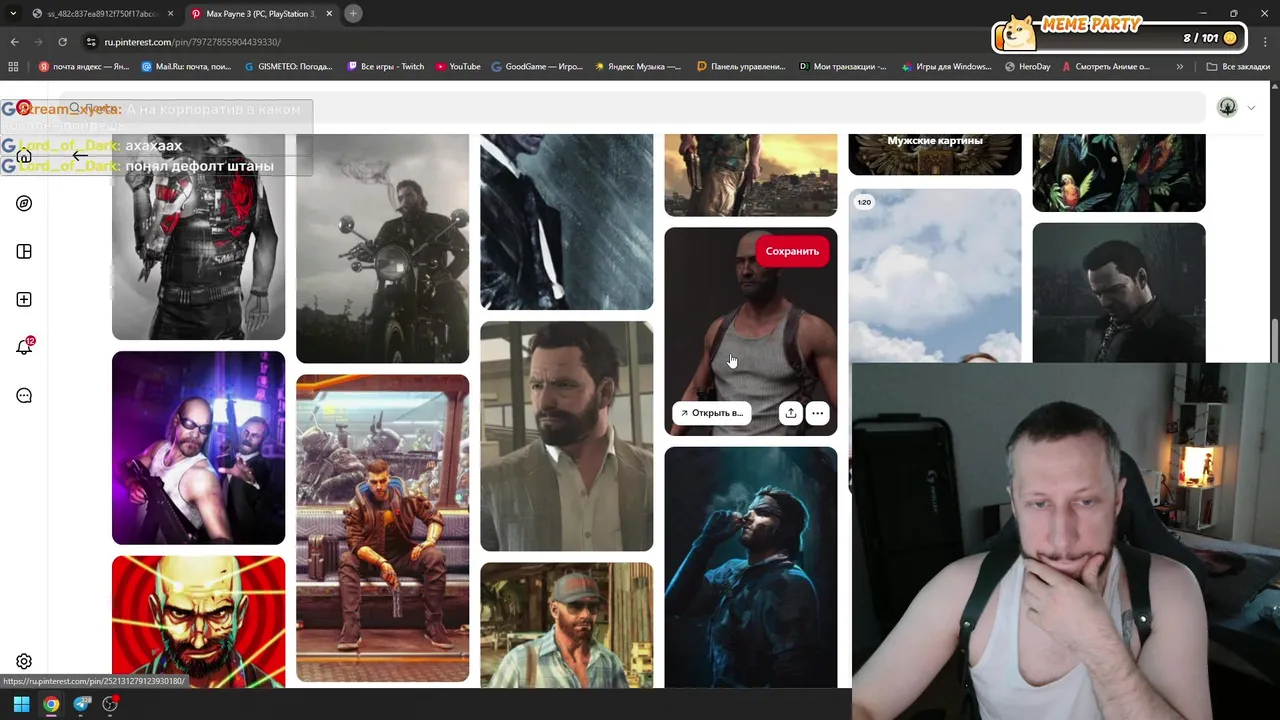The height and width of the screenshot is (720, 1280).
Task: Expand the accounts chevron next to avatar
Action: click(x=1251, y=107)
